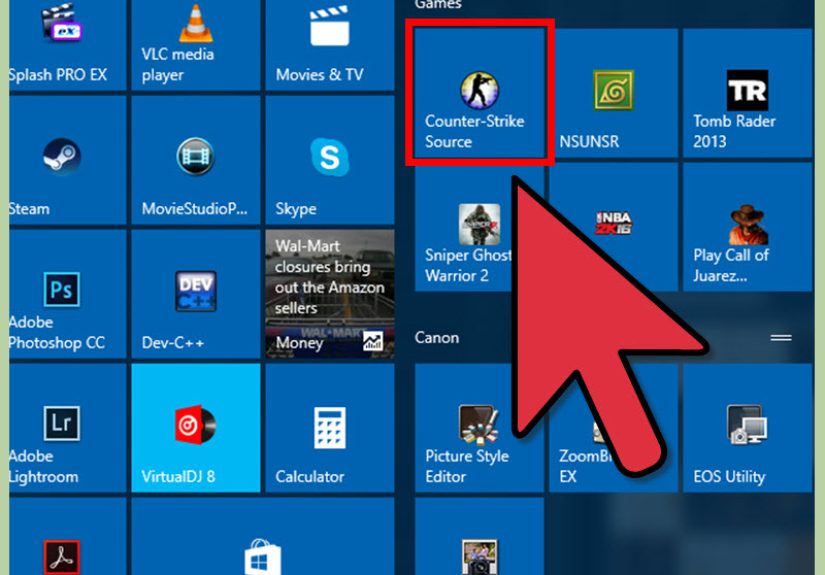This screenshot has height=575, width=825.
Task: Launch Counter-Strike Source tile
Action: [479, 93]
